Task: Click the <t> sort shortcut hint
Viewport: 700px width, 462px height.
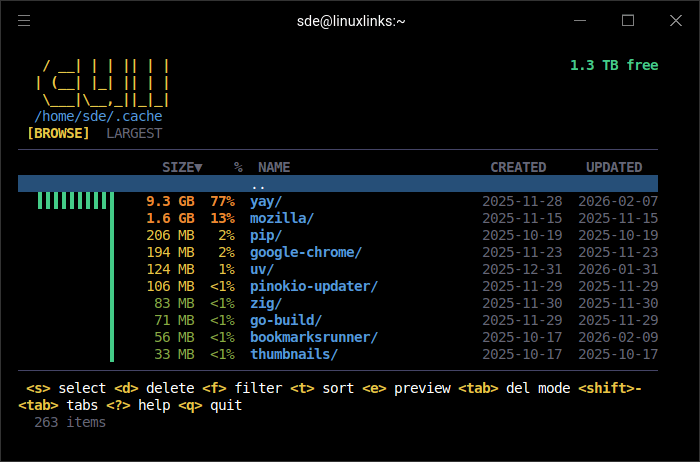Action: pyautogui.click(x=322, y=388)
